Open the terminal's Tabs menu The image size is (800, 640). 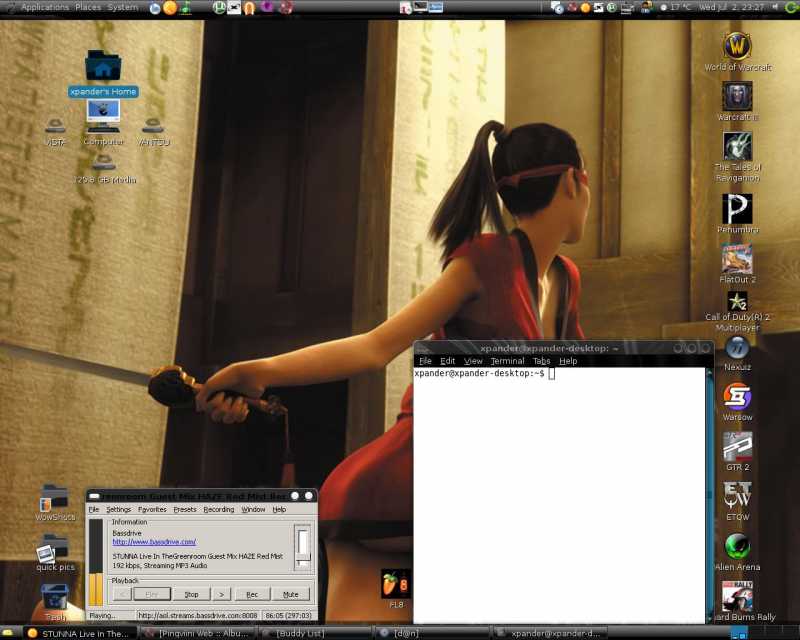coord(541,361)
